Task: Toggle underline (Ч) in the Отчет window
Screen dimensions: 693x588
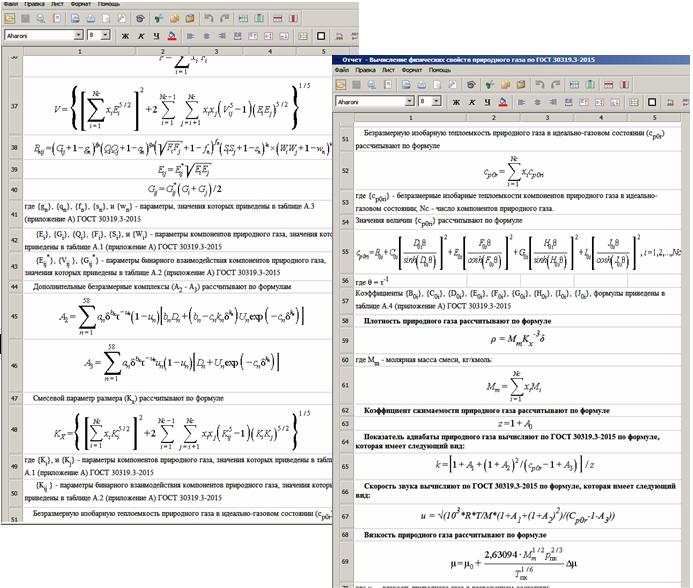Action: 487,101
